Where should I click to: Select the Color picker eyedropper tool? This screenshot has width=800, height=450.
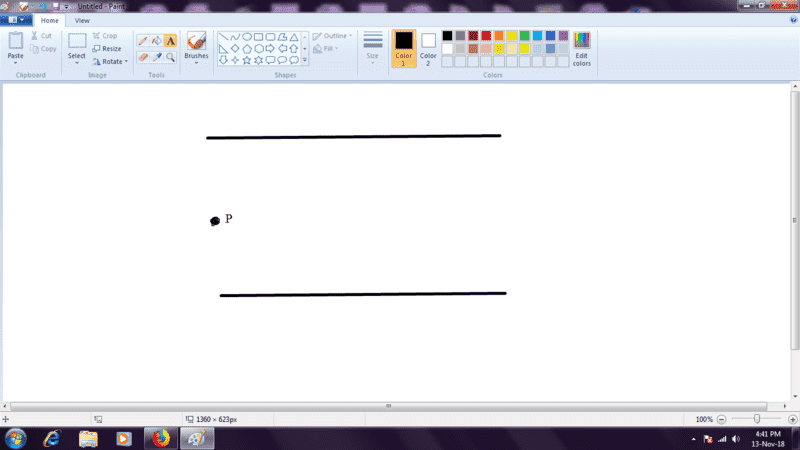coord(156,57)
